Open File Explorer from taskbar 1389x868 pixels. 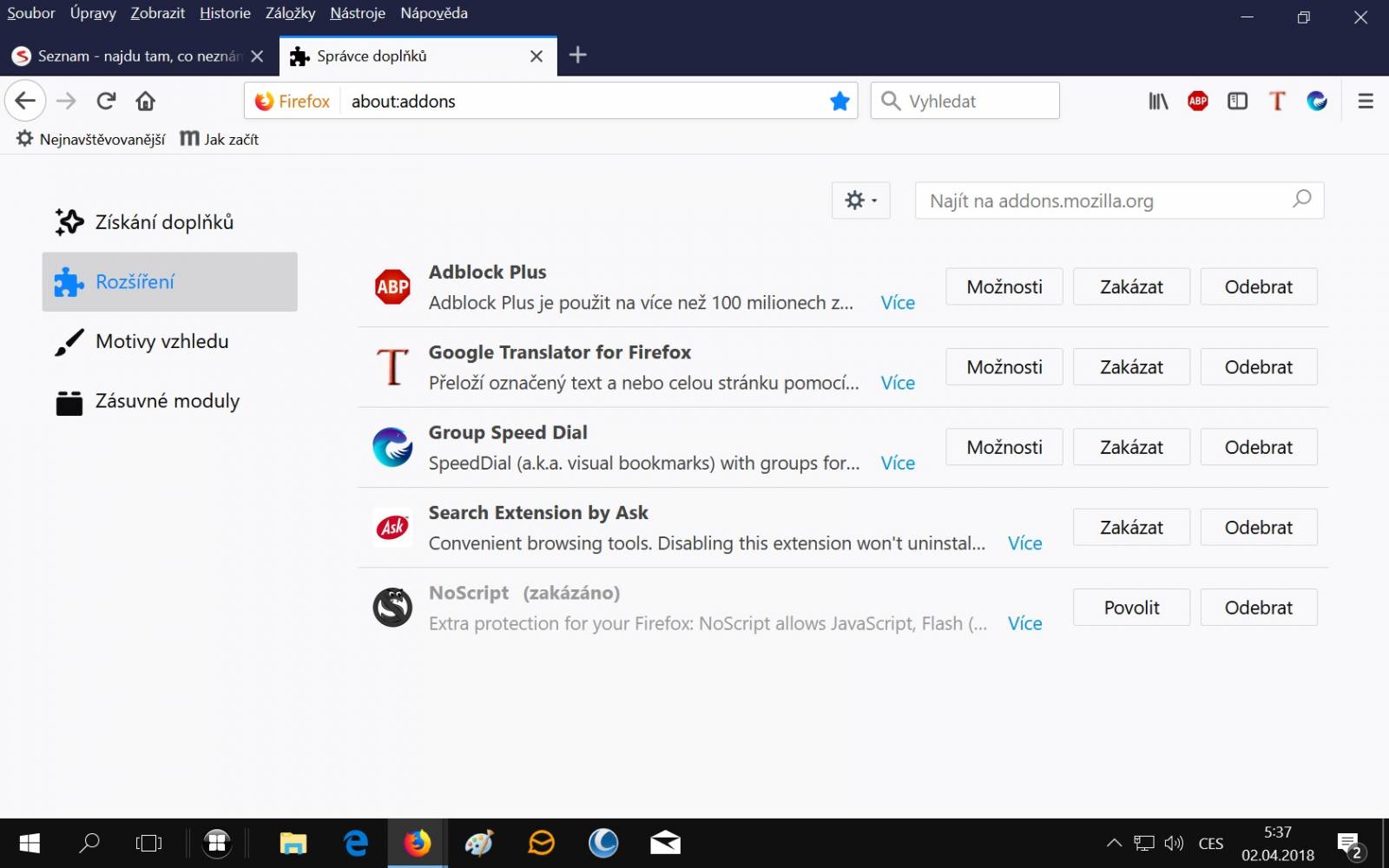(293, 843)
